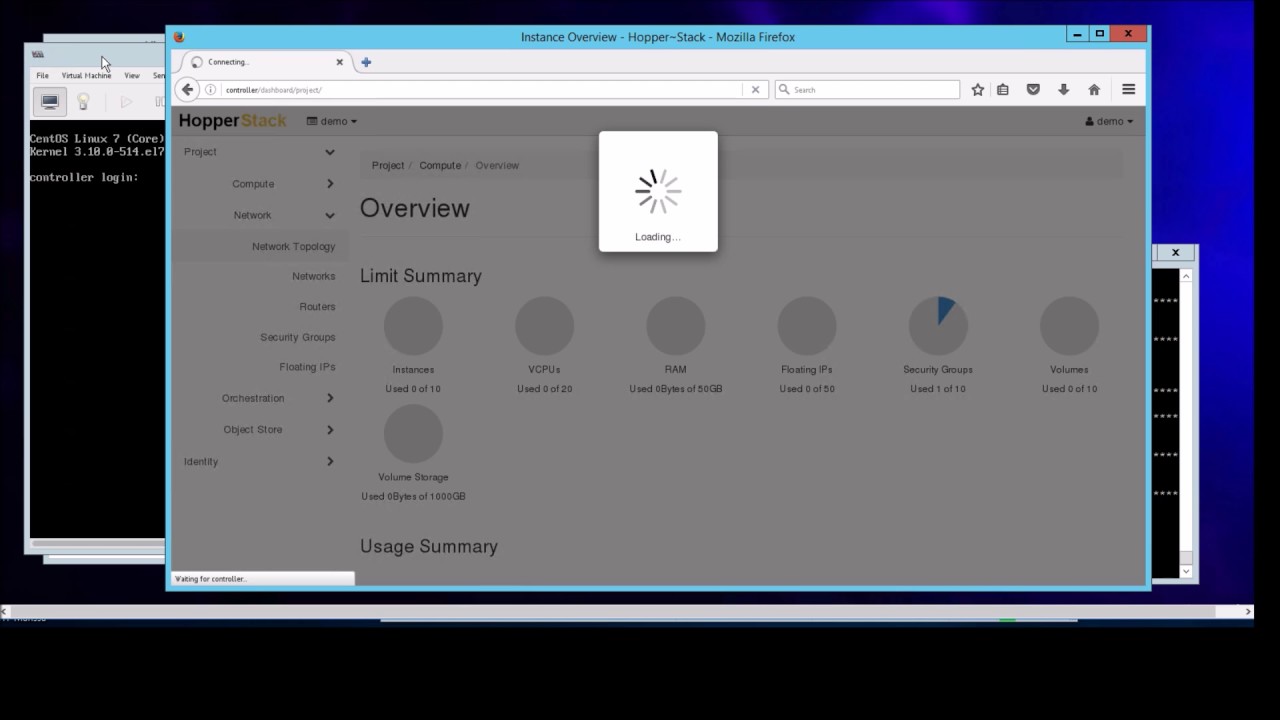Expand the Object Store section chevron

[330, 430]
